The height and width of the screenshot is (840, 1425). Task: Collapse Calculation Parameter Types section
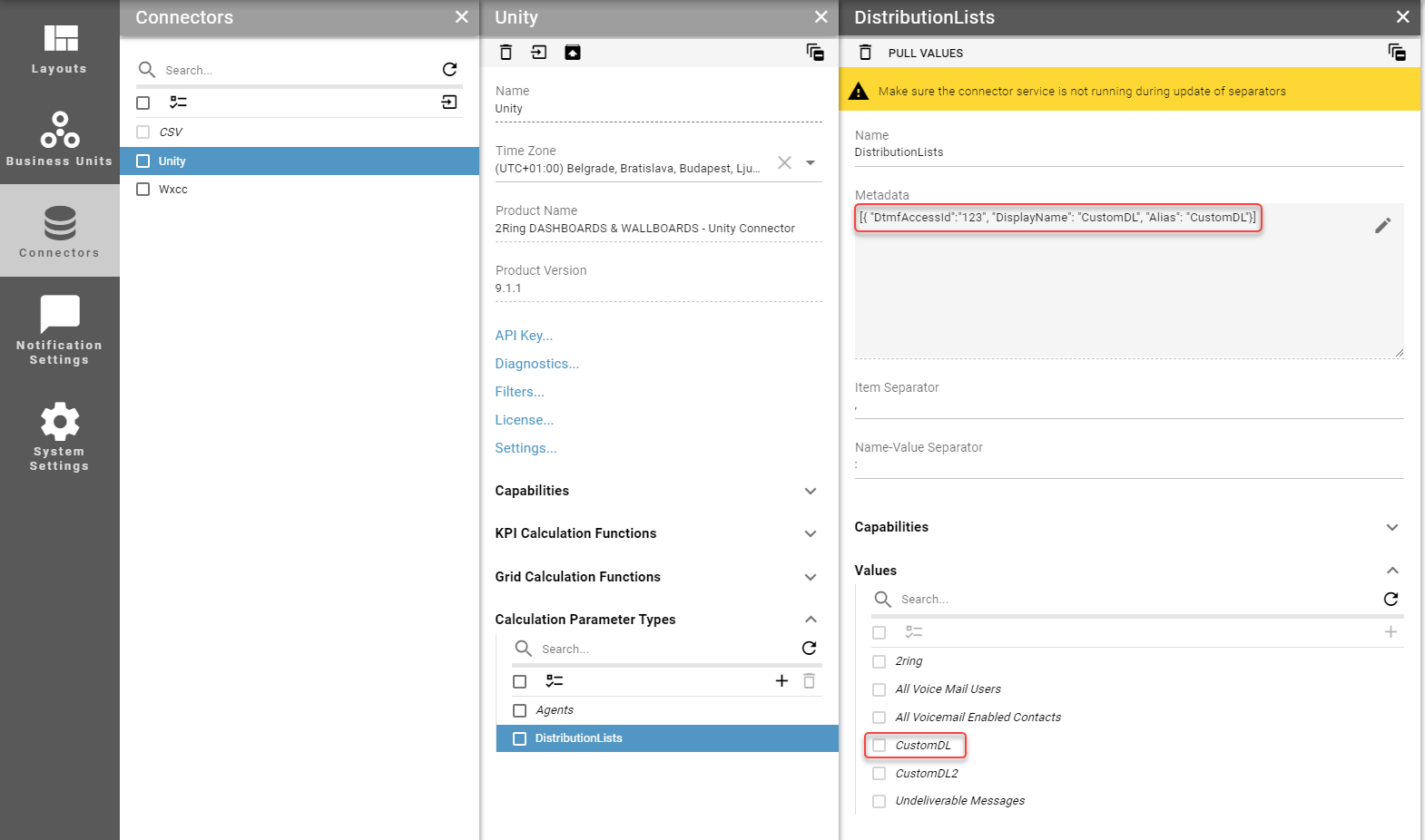(x=811, y=620)
